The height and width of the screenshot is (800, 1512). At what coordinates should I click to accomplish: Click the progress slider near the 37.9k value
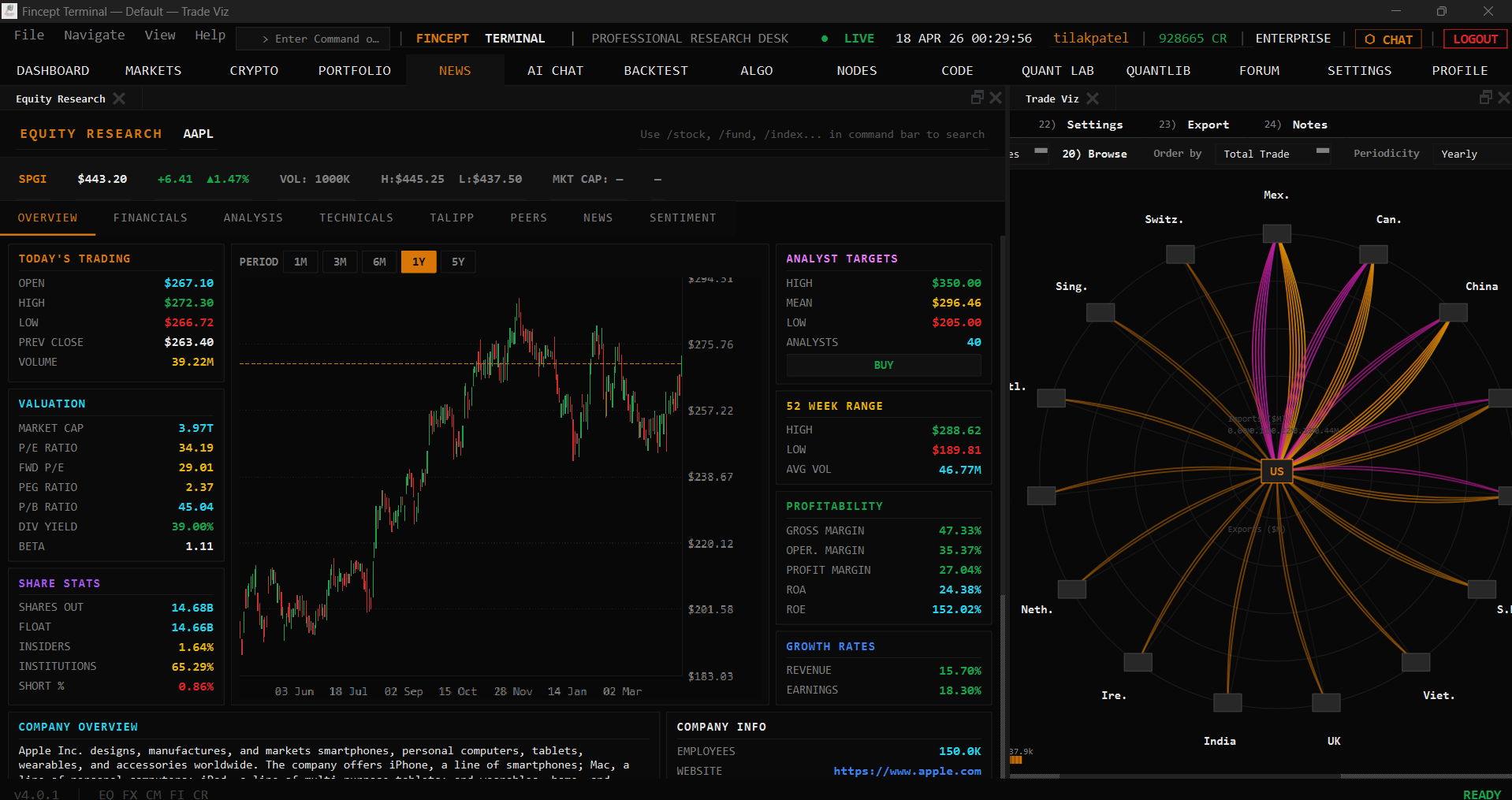coord(1016,760)
